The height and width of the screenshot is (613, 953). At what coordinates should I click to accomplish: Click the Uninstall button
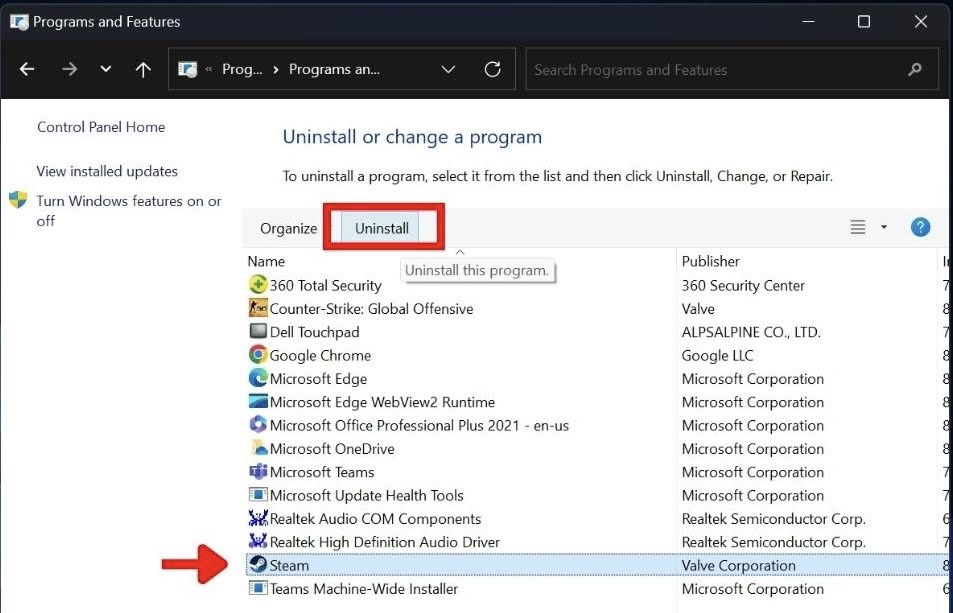coord(383,228)
